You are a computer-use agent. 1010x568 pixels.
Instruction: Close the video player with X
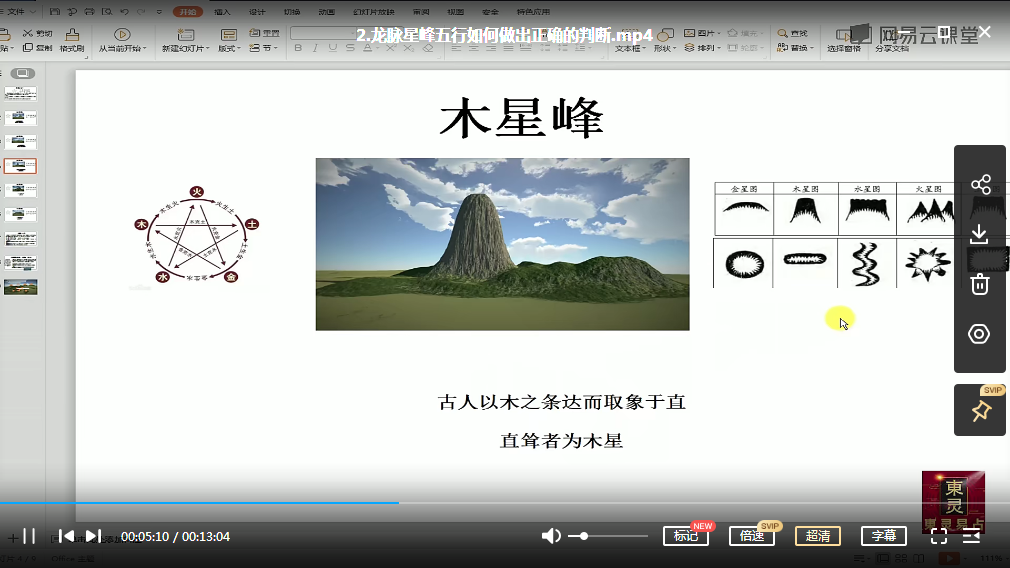tap(985, 32)
